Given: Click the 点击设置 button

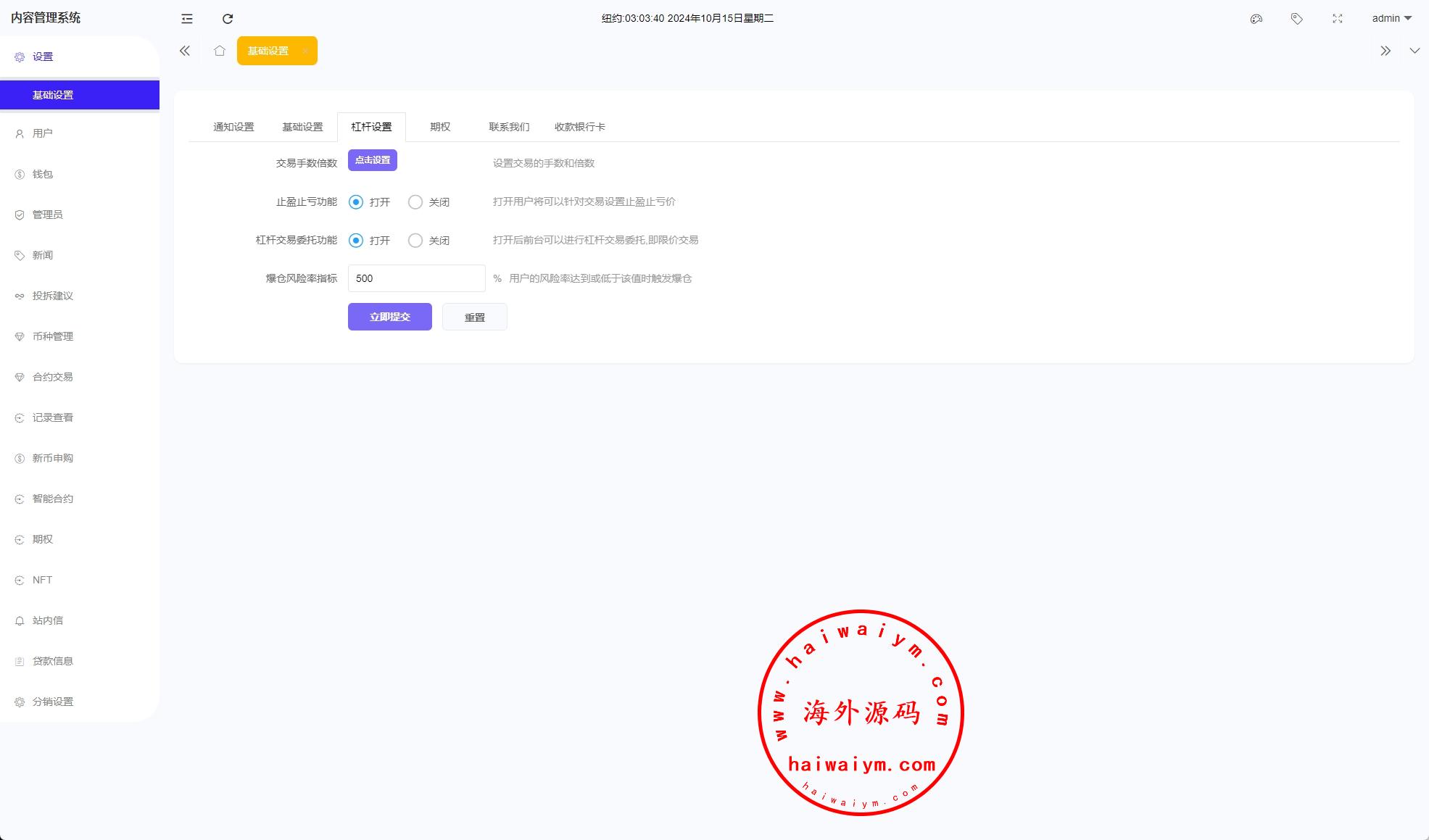Looking at the screenshot, I should point(373,160).
